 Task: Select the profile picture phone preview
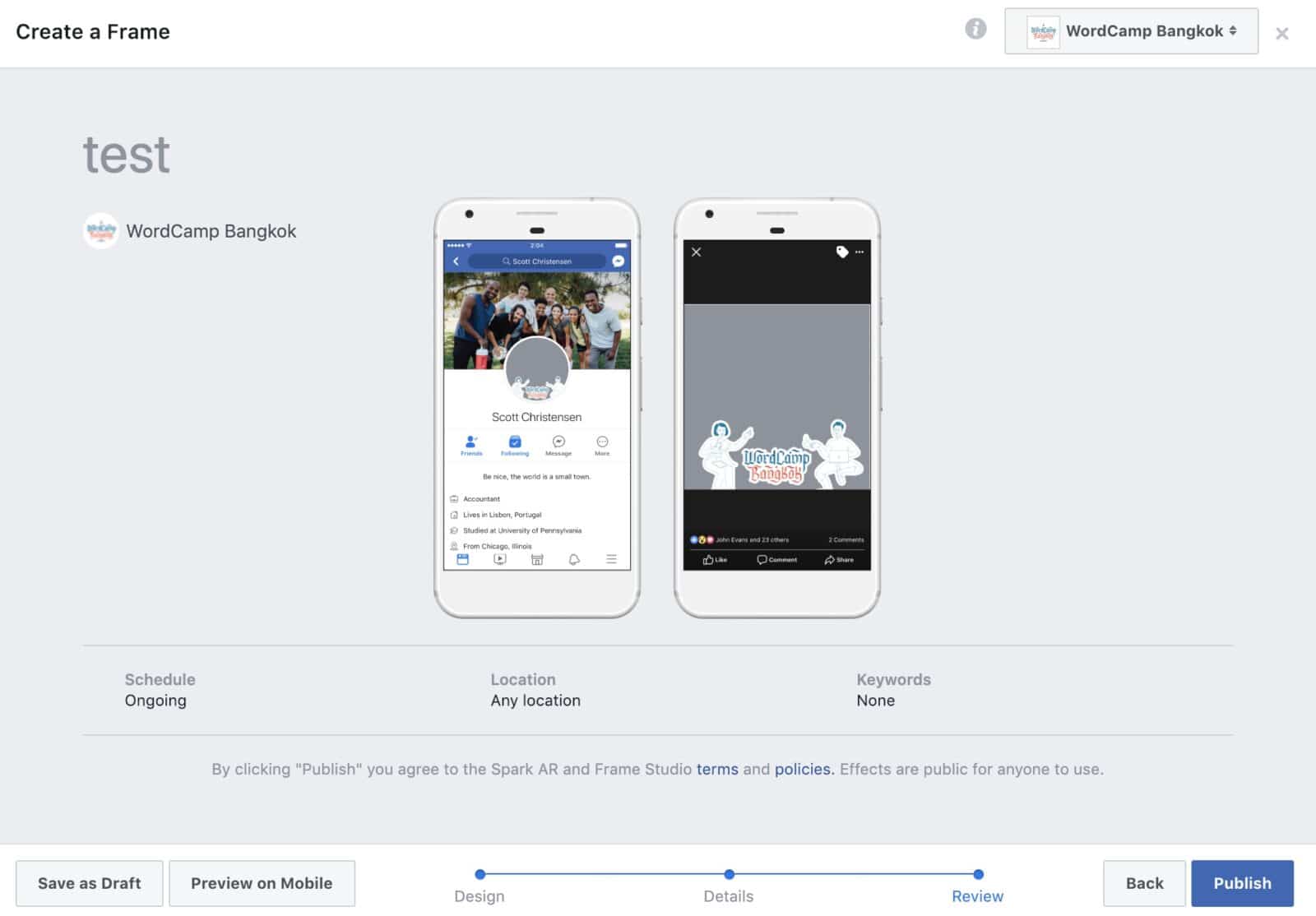[537, 408]
